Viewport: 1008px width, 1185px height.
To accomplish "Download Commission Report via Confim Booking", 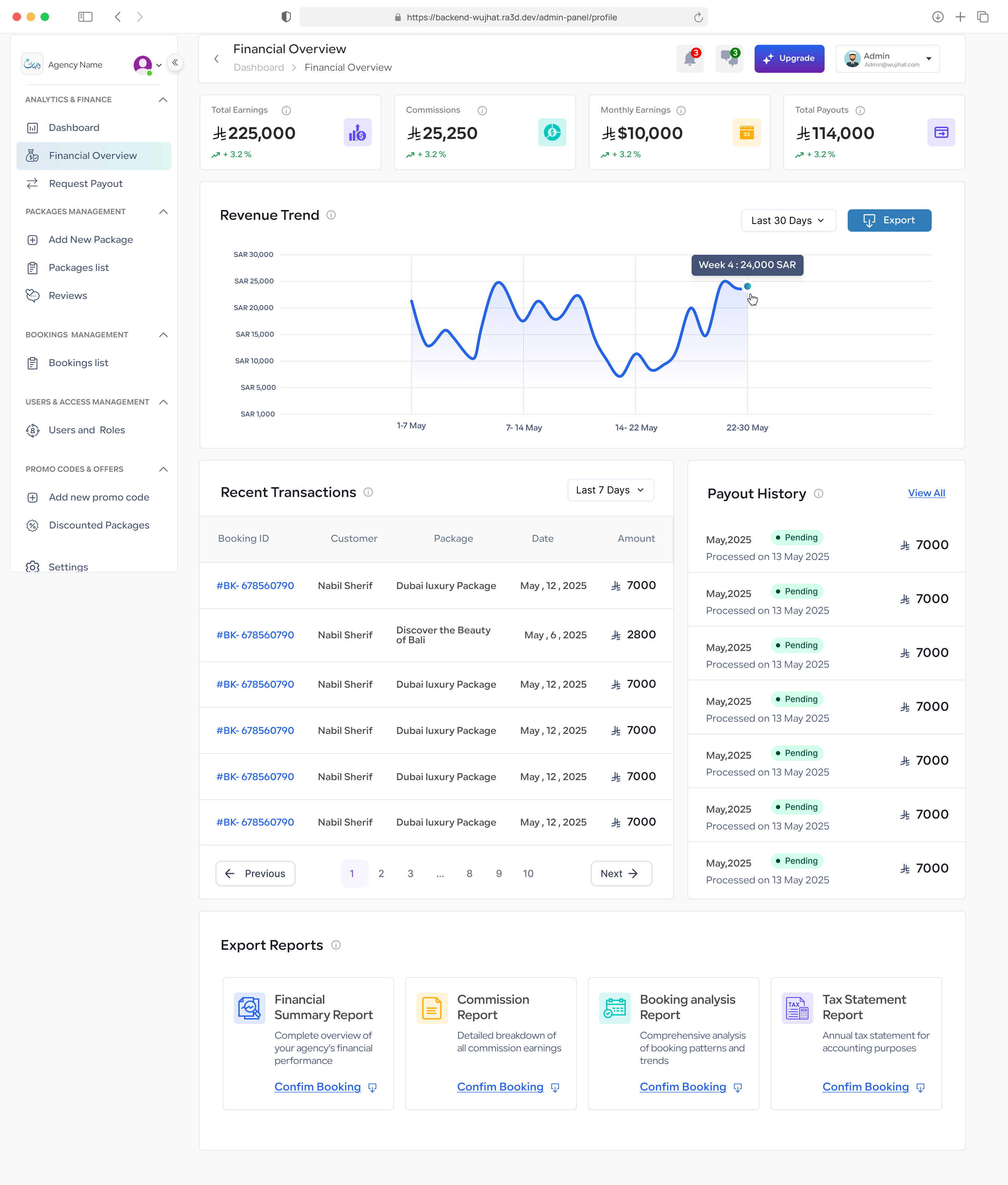I will coord(508,1087).
